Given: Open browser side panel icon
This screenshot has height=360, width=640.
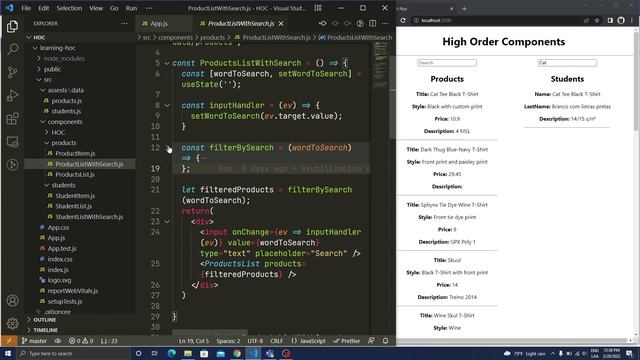Looking at the screenshot, I should point(610,20).
